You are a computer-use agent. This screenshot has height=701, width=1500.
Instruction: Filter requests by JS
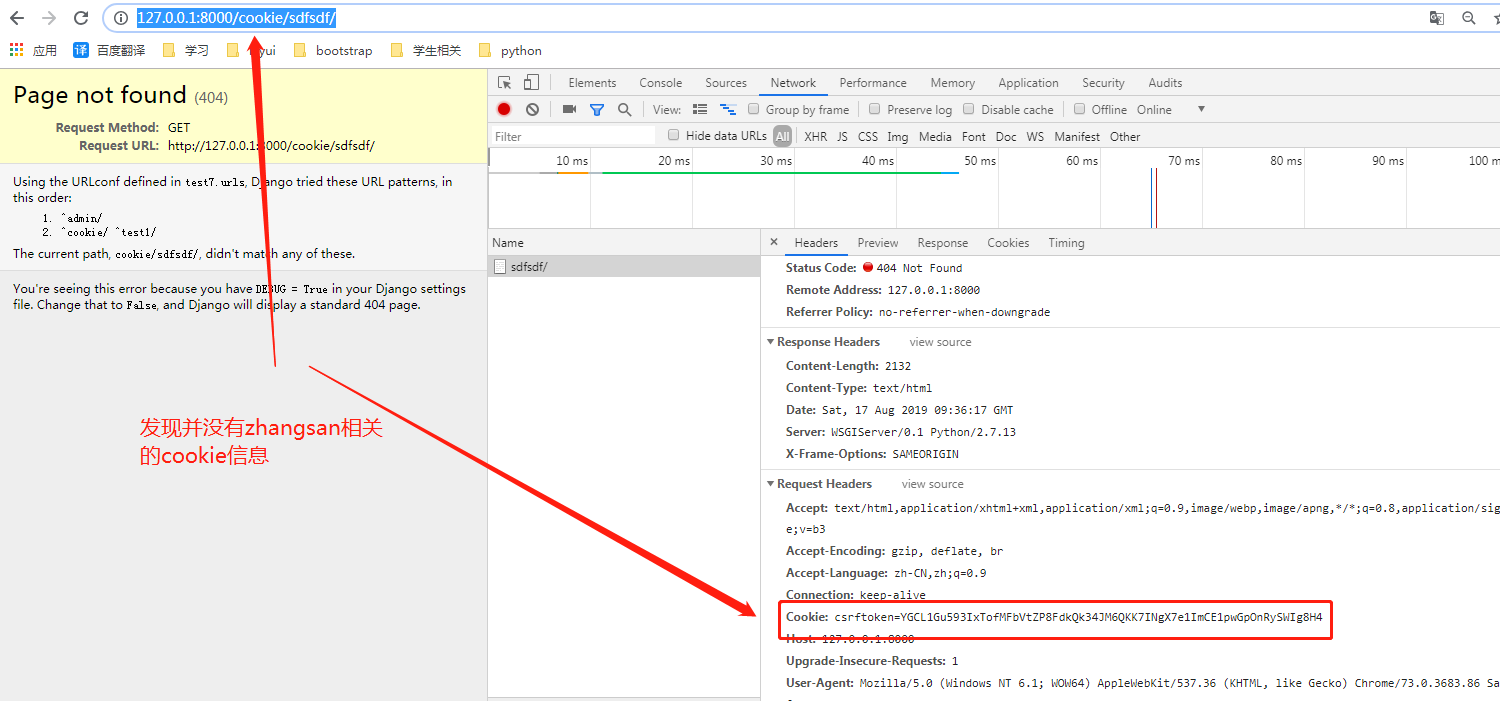[842, 136]
